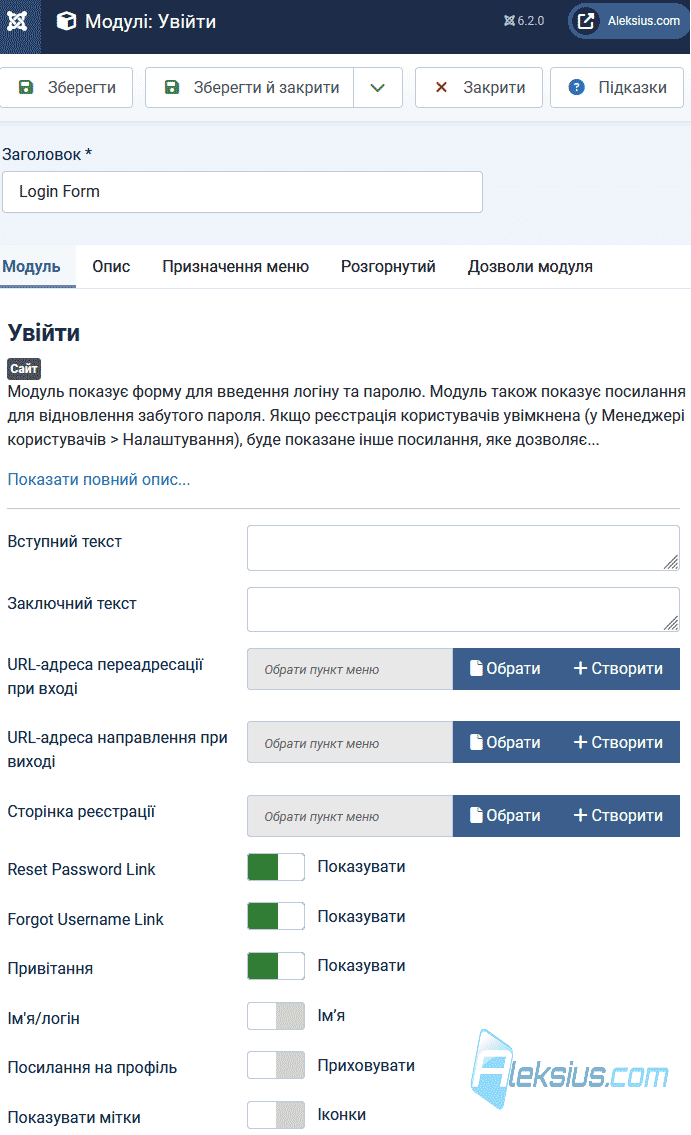Click the Увійти heading
691x1135 pixels.
coord(43,333)
